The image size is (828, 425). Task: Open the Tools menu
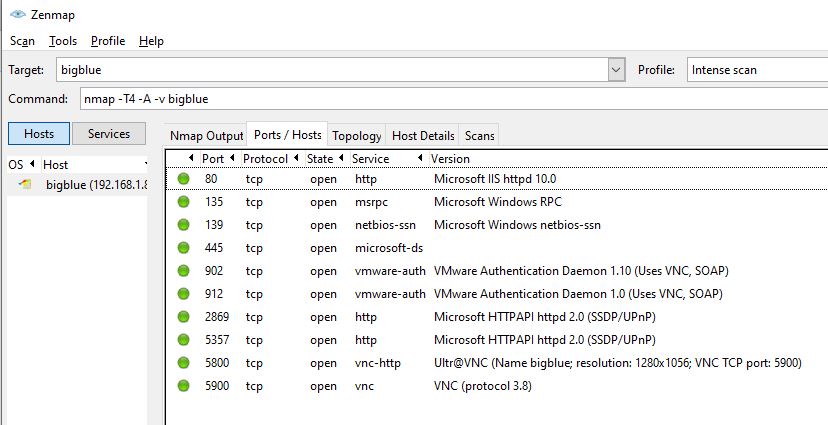click(63, 41)
